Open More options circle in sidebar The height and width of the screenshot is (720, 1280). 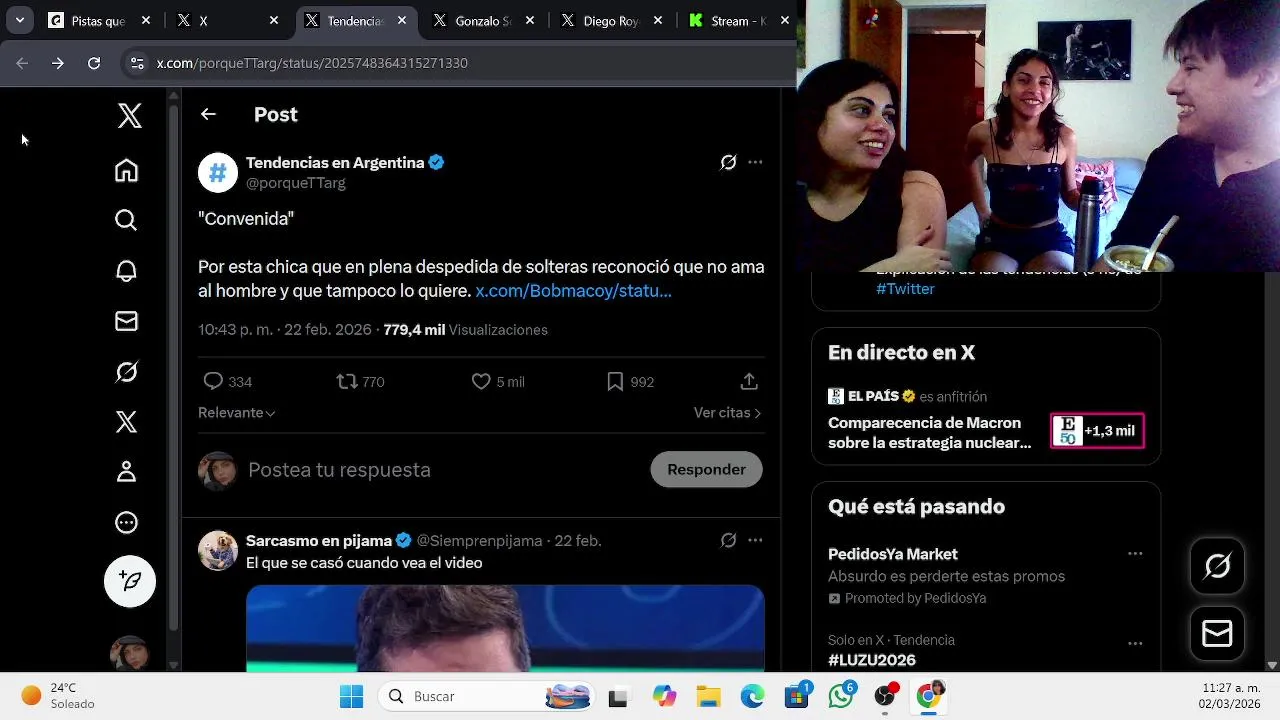coord(126,522)
